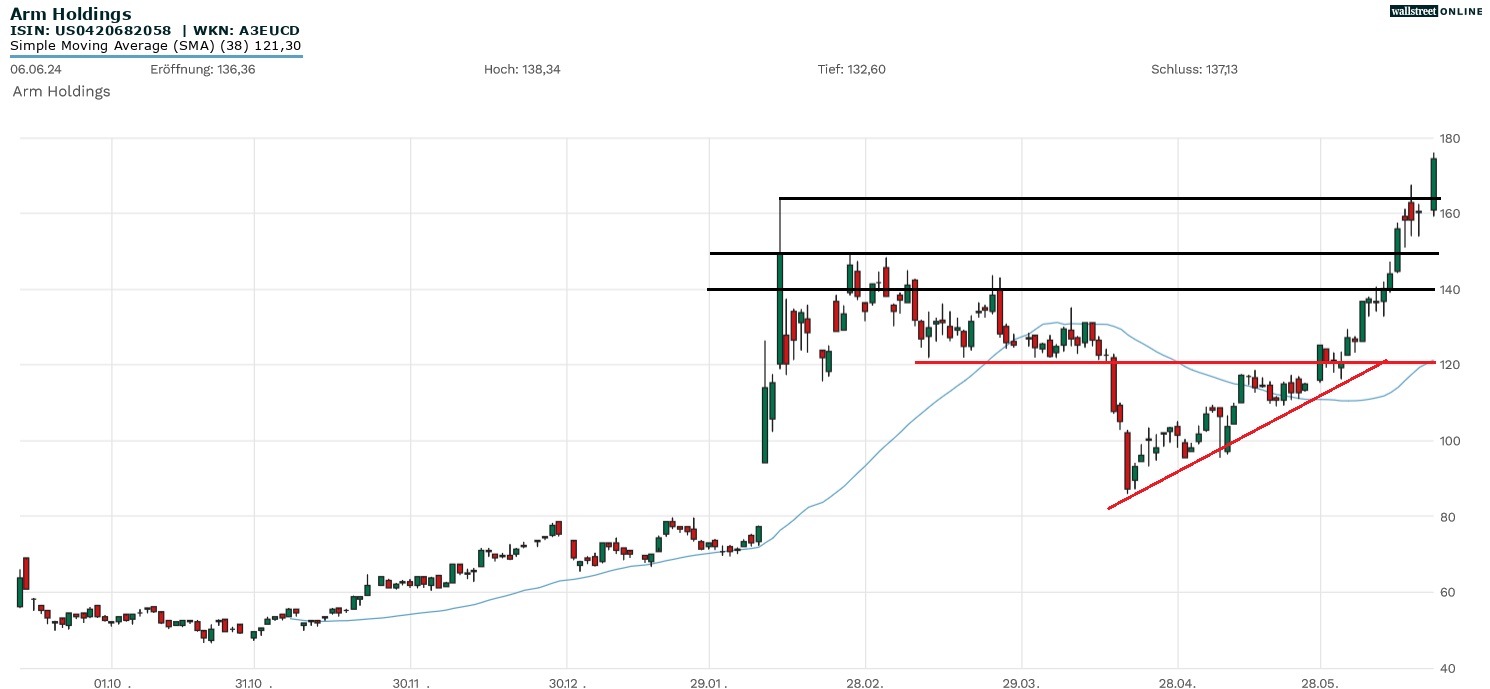This screenshot has width=1490, height=689.
Task: Click the 28.05. date axis label
Action: click(1320, 684)
